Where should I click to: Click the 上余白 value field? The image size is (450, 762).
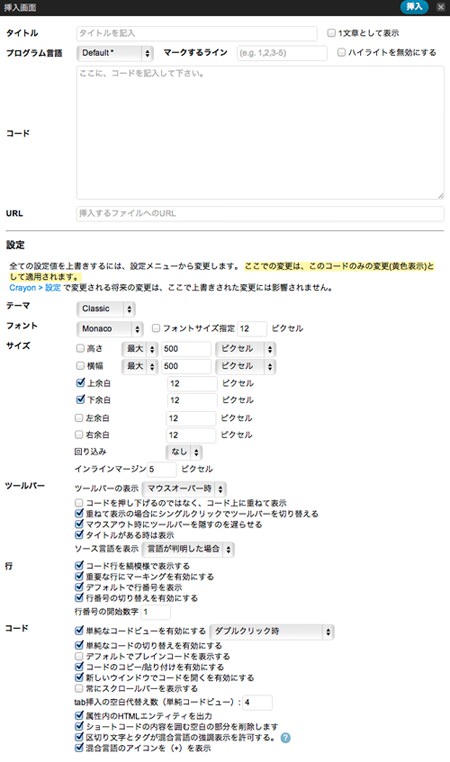pos(192,384)
